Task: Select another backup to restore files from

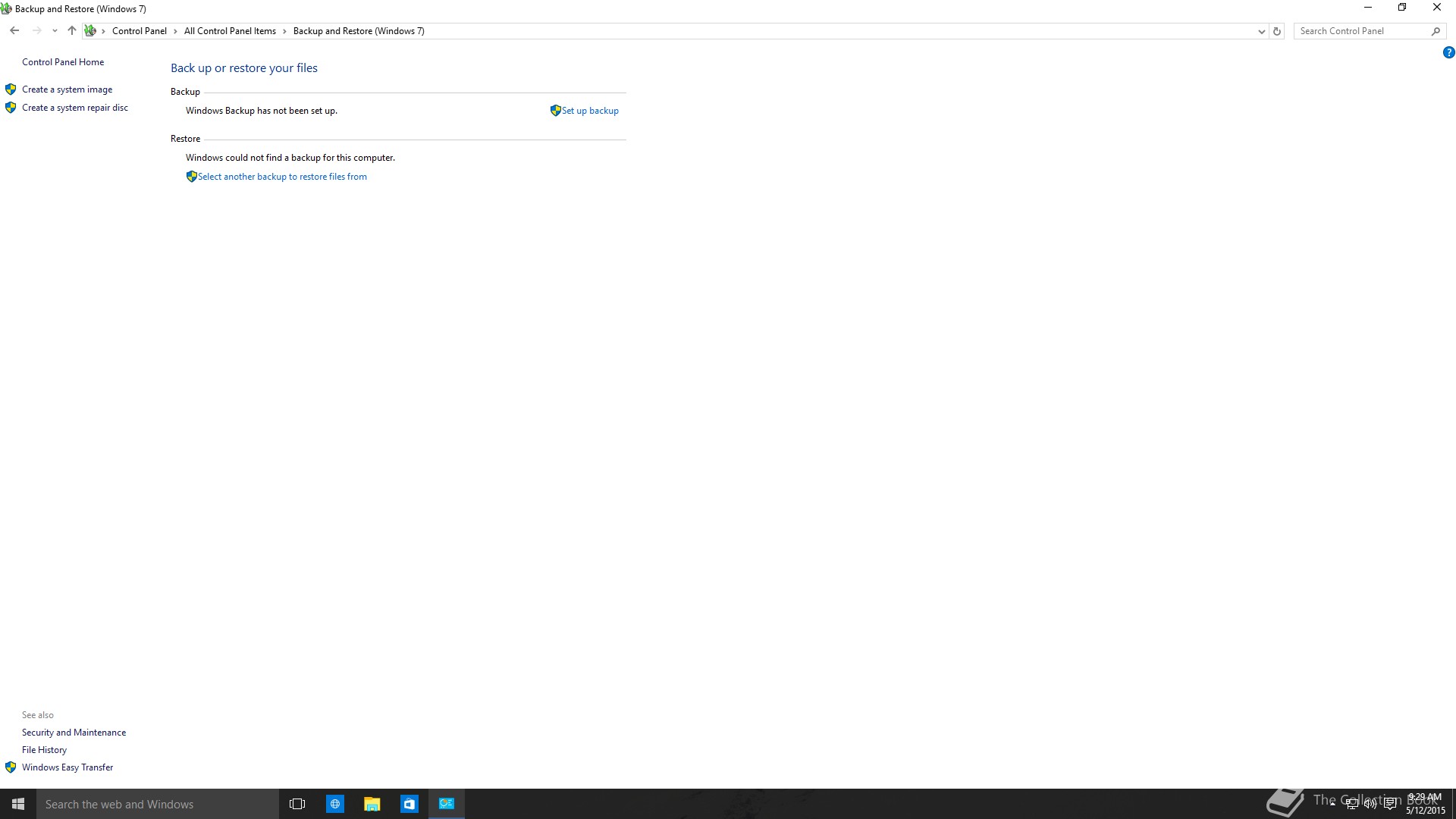Action: (x=282, y=177)
